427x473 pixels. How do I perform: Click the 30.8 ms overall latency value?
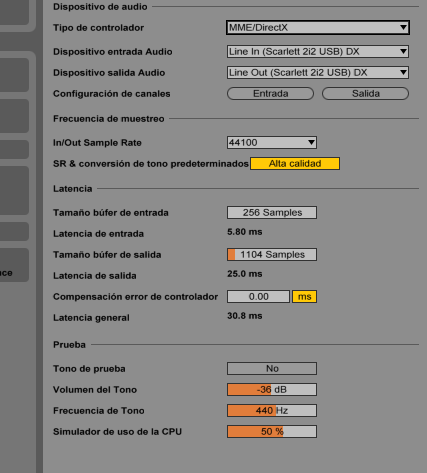[x=245, y=316]
